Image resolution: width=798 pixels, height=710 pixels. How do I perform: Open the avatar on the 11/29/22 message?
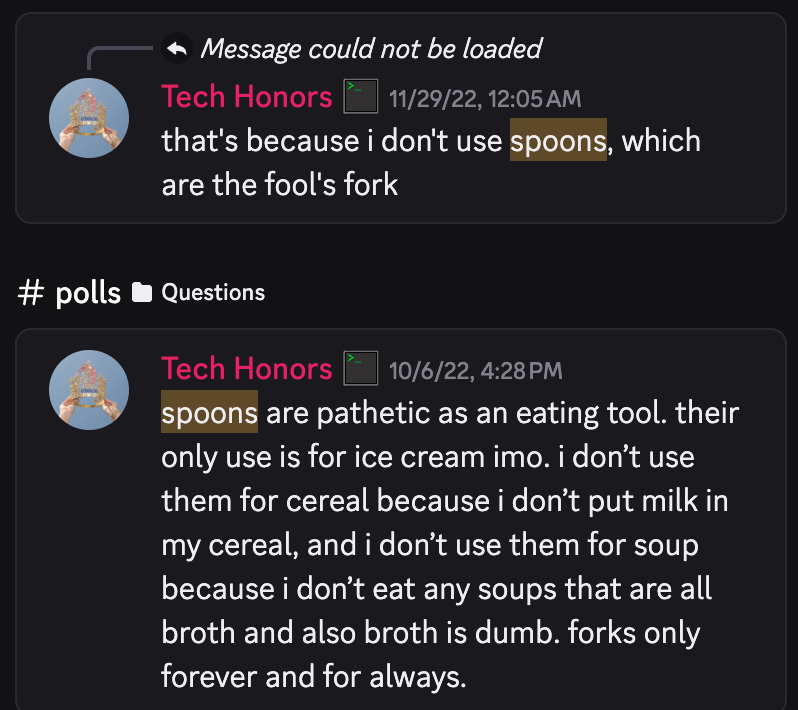89,118
